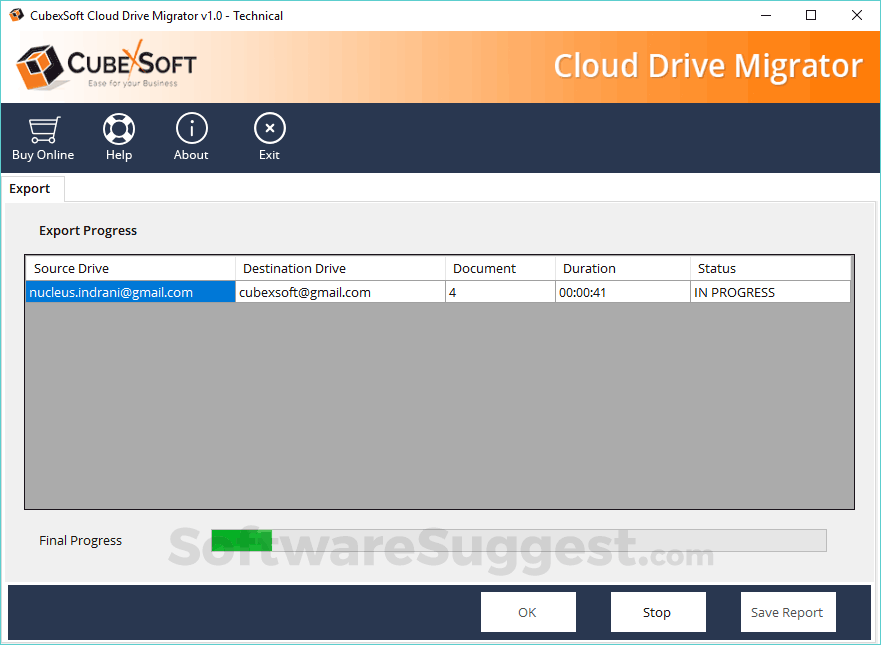Screen dimensions: 881x645
Task: Exit the application via the X icon
Action: 269,128
